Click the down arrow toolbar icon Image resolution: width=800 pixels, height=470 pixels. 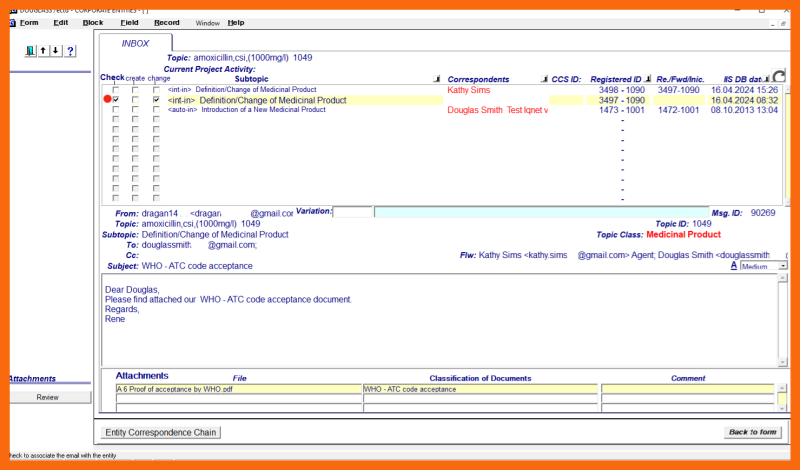tap(56, 51)
